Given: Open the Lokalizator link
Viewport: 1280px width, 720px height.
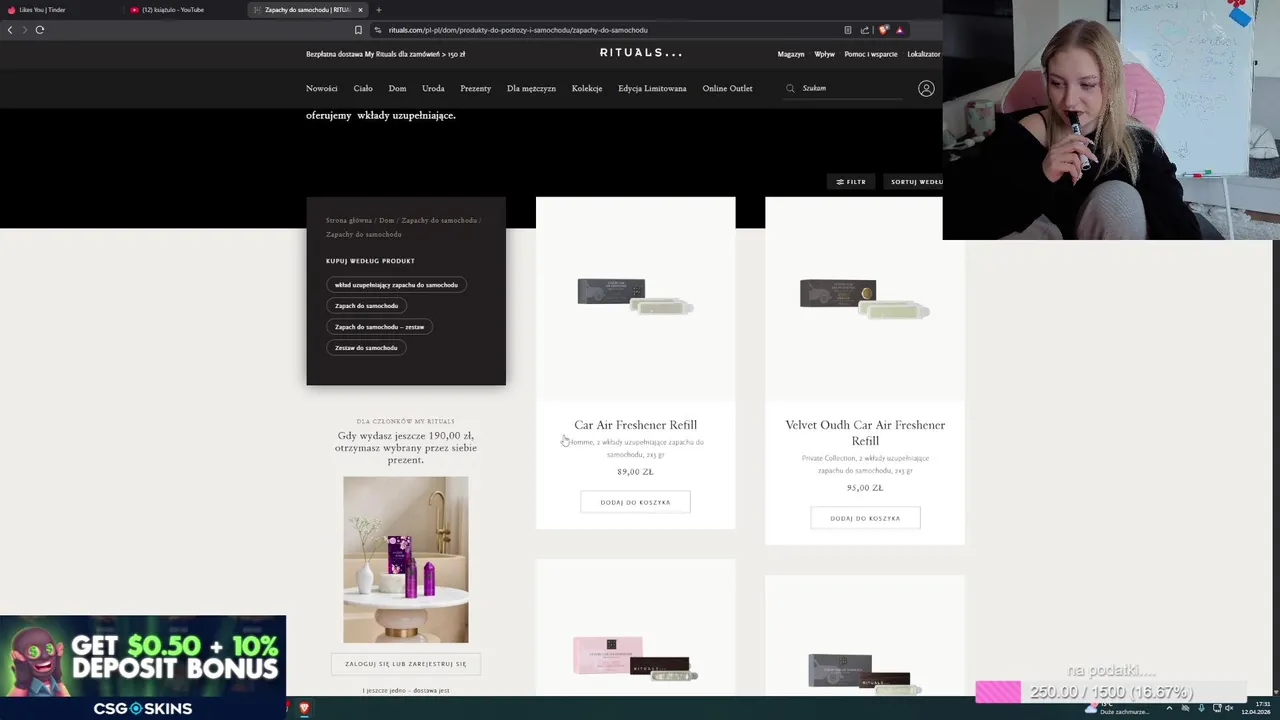Looking at the screenshot, I should coord(923,54).
